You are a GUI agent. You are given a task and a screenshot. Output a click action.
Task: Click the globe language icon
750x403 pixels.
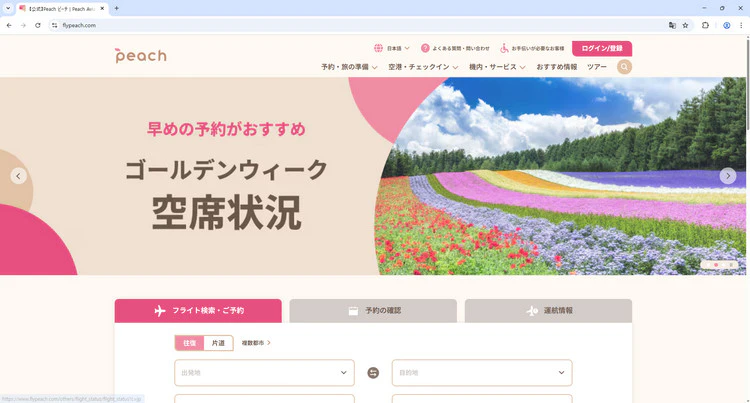(x=378, y=48)
